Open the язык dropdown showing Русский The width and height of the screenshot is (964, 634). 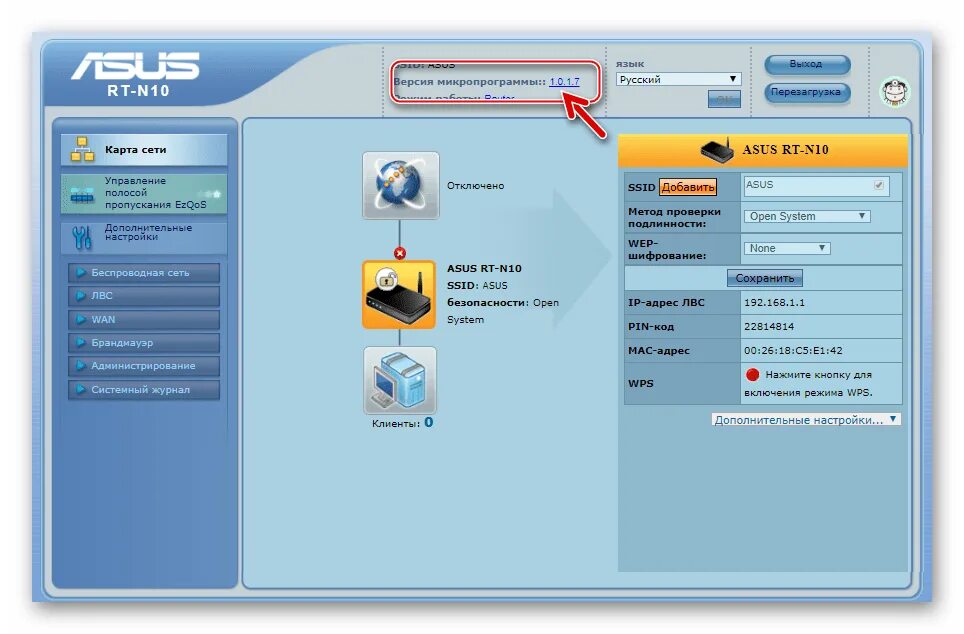pyautogui.click(x=678, y=78)
